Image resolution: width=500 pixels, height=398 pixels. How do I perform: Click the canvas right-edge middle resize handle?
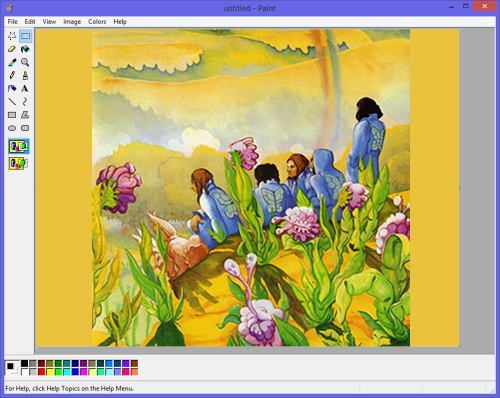coord(460,188)
